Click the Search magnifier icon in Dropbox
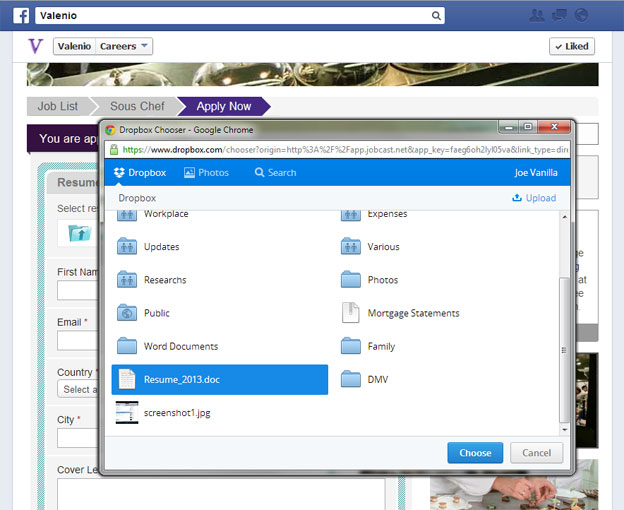 (259, 172)
